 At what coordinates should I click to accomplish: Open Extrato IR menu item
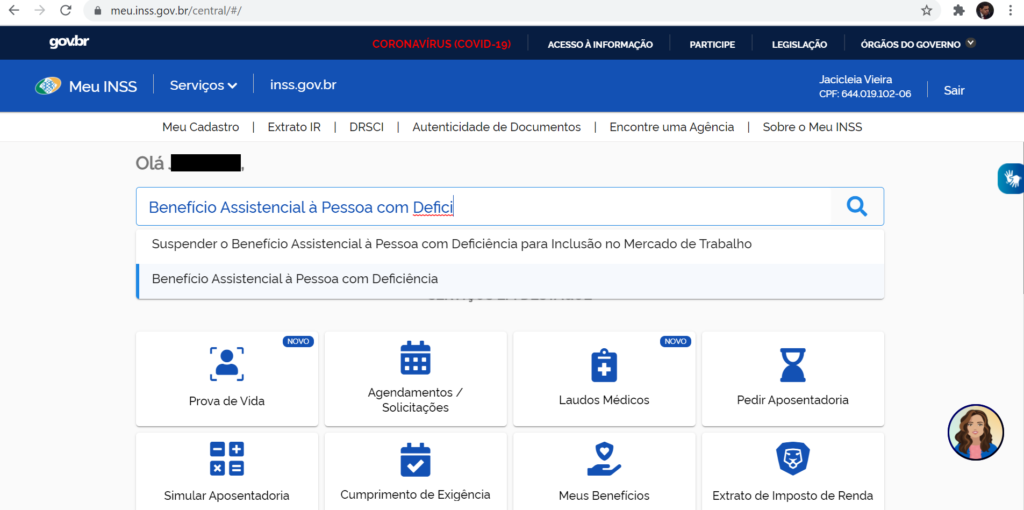coord(294,127)
